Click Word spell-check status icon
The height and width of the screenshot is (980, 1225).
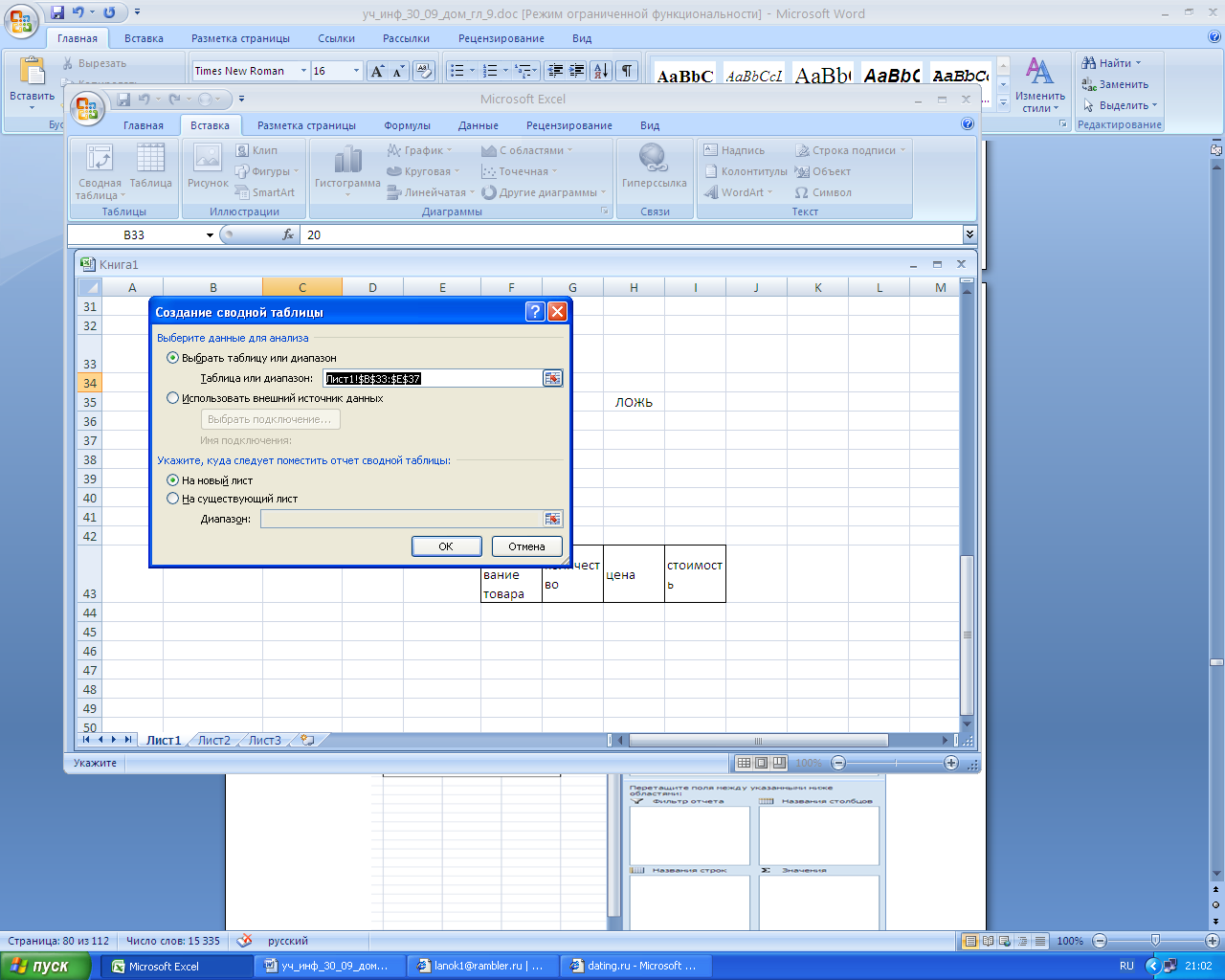coord(244,941)
